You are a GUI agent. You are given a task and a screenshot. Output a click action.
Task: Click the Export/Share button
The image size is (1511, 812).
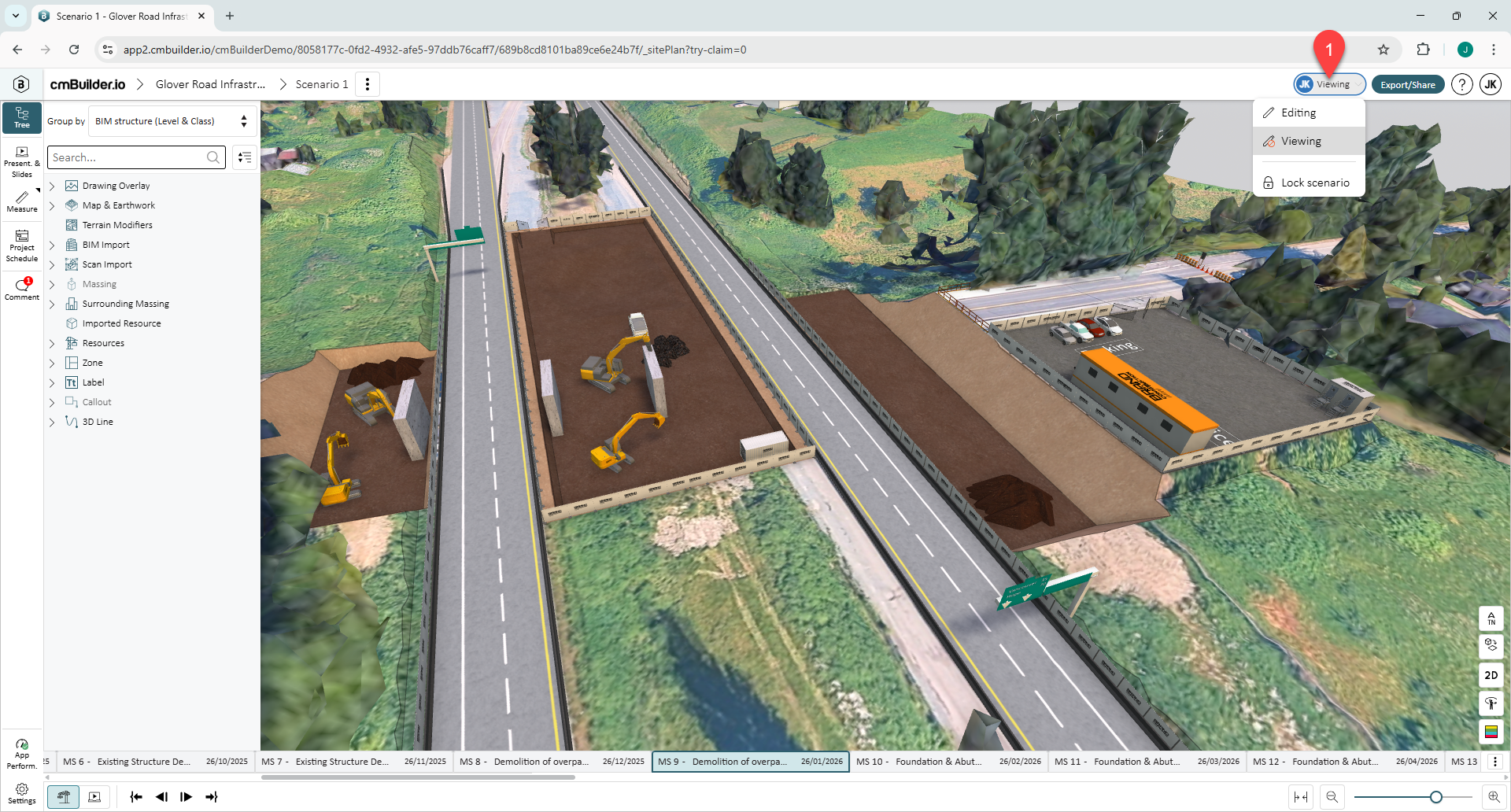tap(1407, 84)
